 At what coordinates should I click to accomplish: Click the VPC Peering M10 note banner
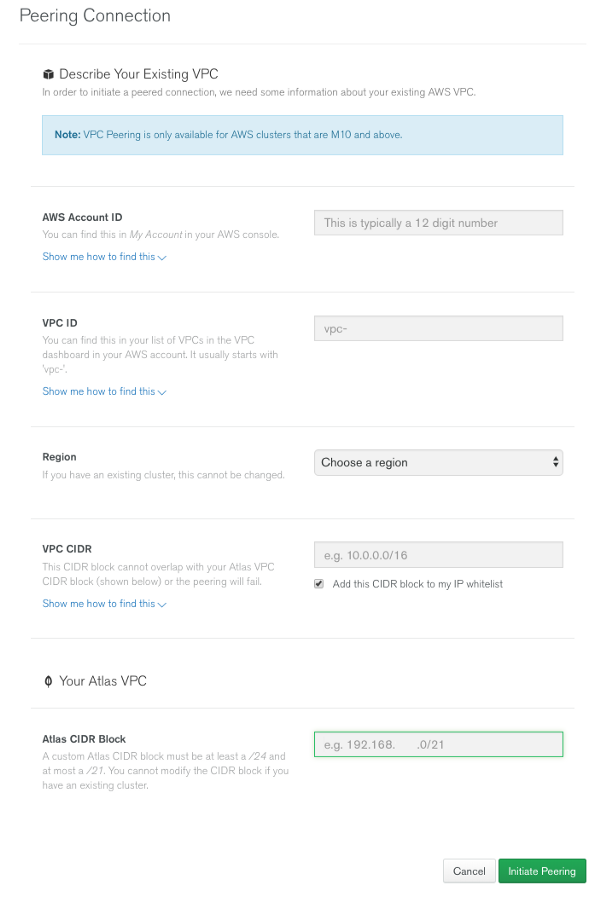[x=302, y=135]
